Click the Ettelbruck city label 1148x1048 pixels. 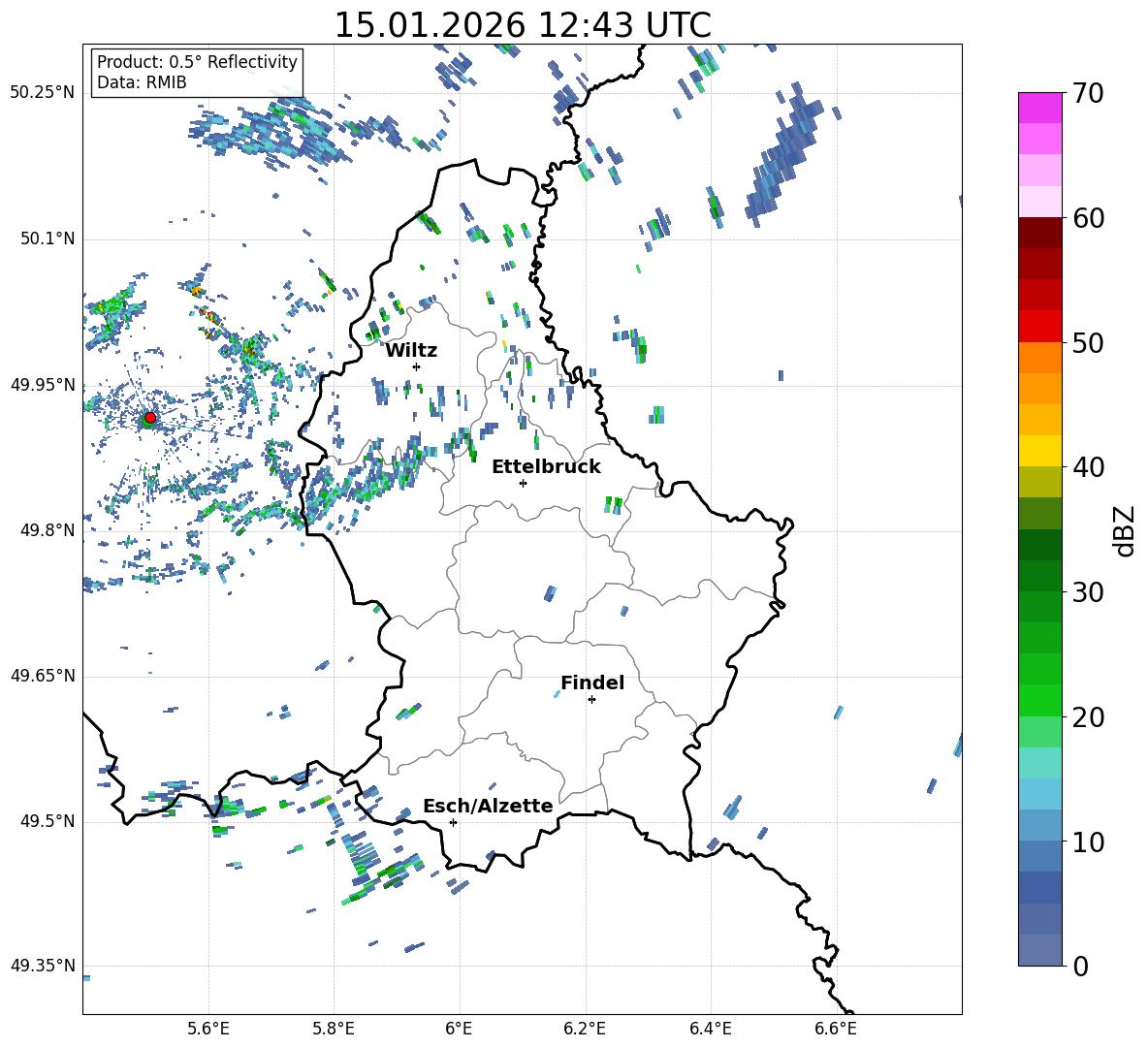click(546, 467)
